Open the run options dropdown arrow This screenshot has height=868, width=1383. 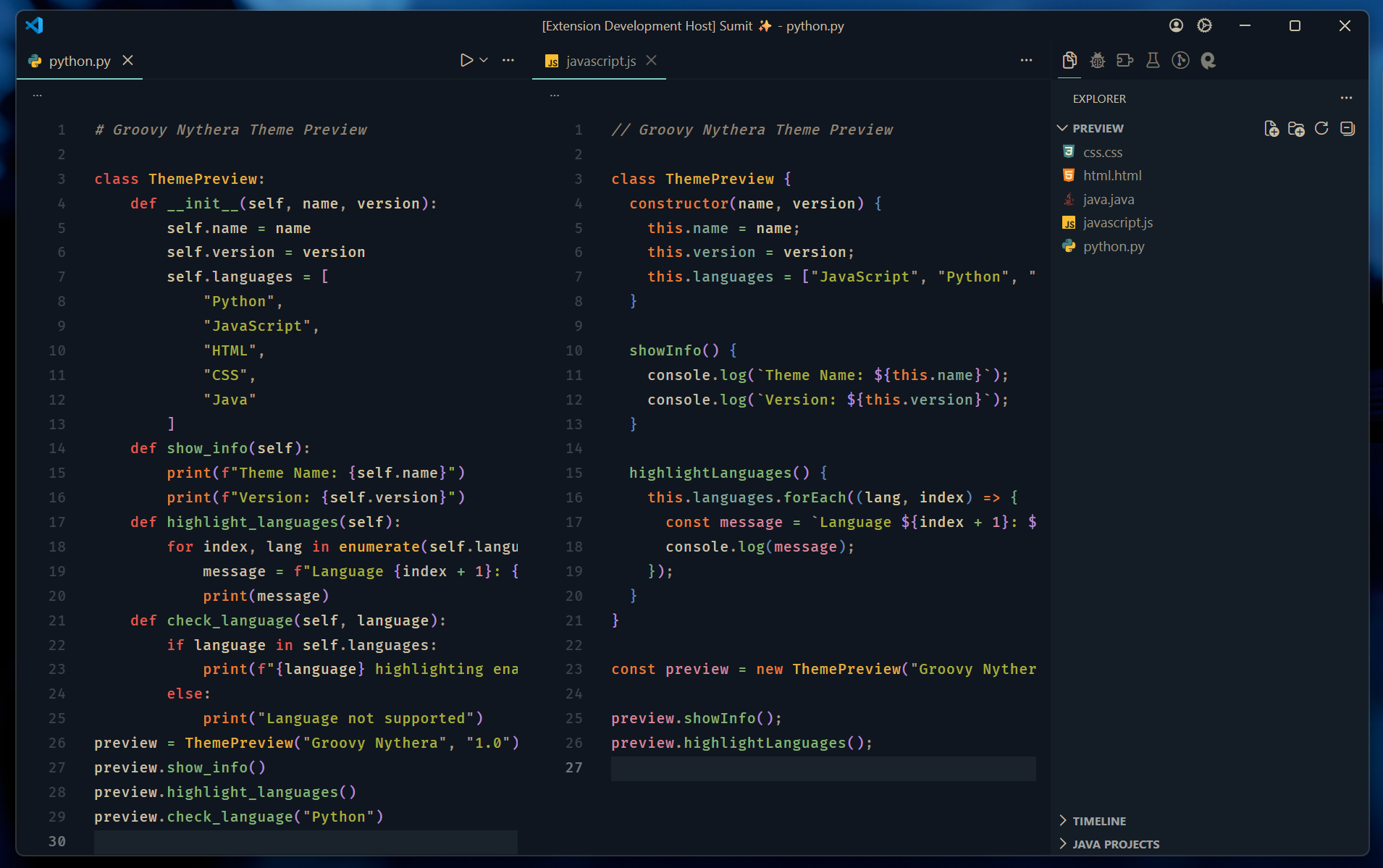[484, 61]
